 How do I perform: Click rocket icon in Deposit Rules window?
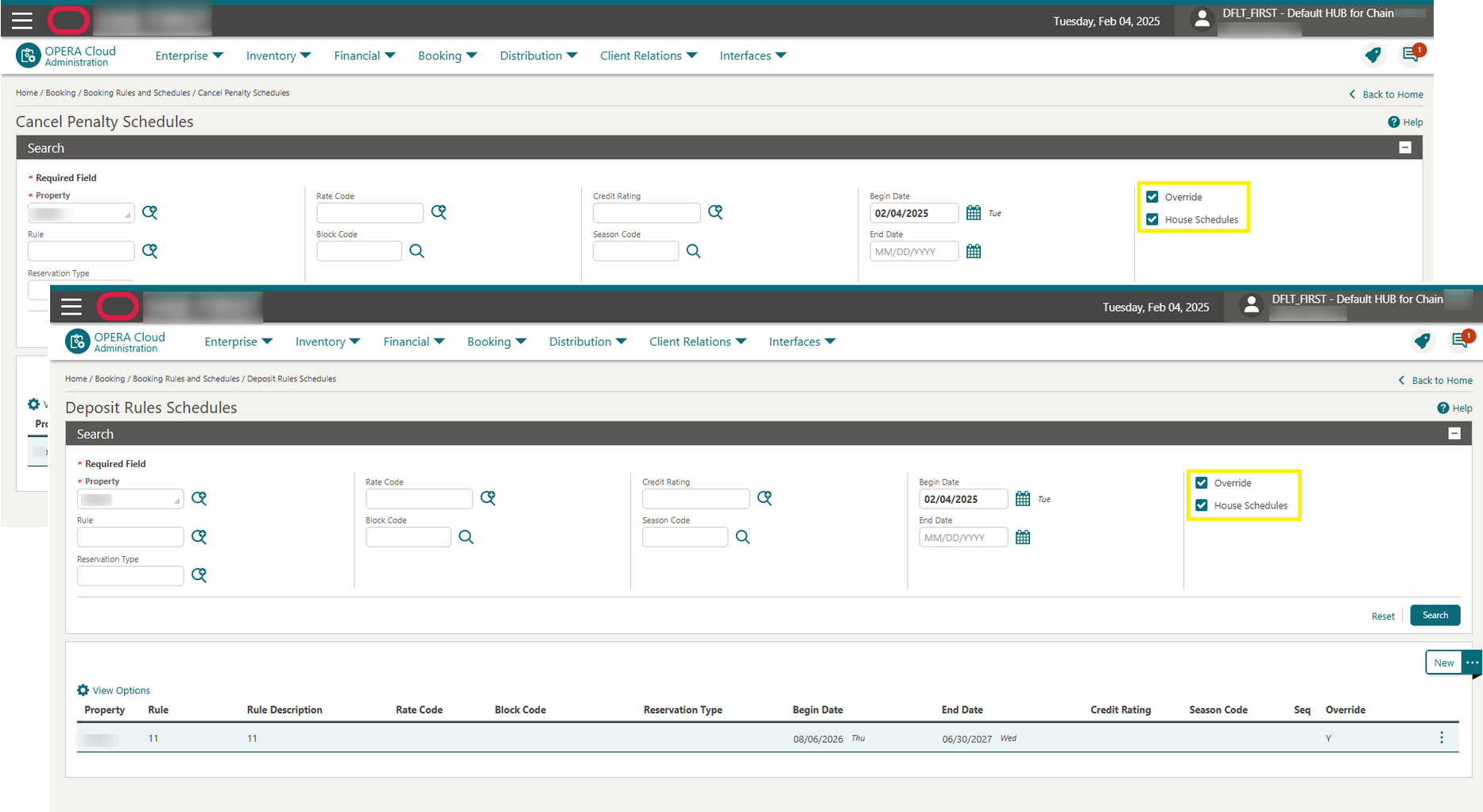[1422, 341]
